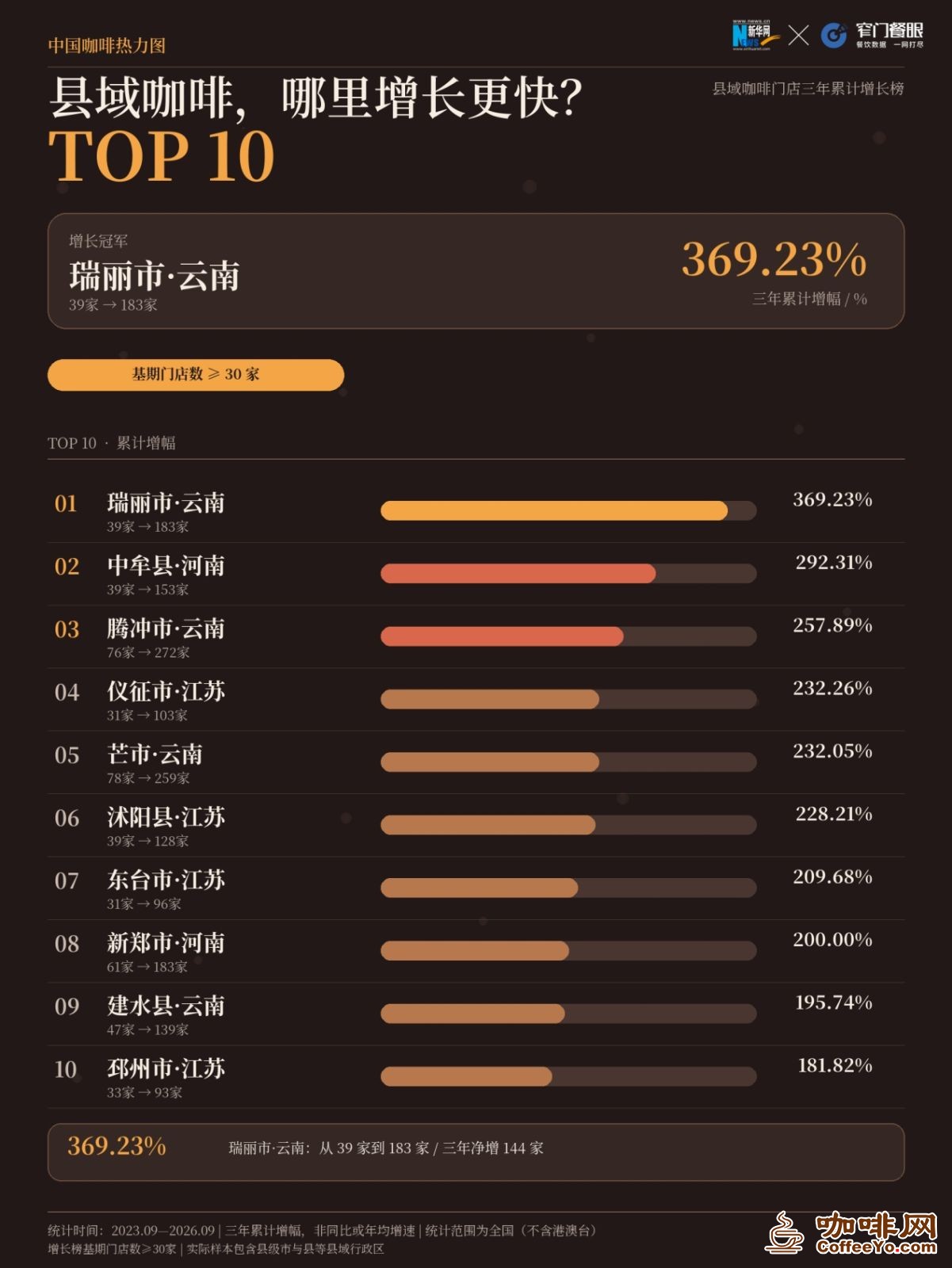Click the 窄门餐眼 brand logo
This screenshot has height=1268, width=952.
872,35
